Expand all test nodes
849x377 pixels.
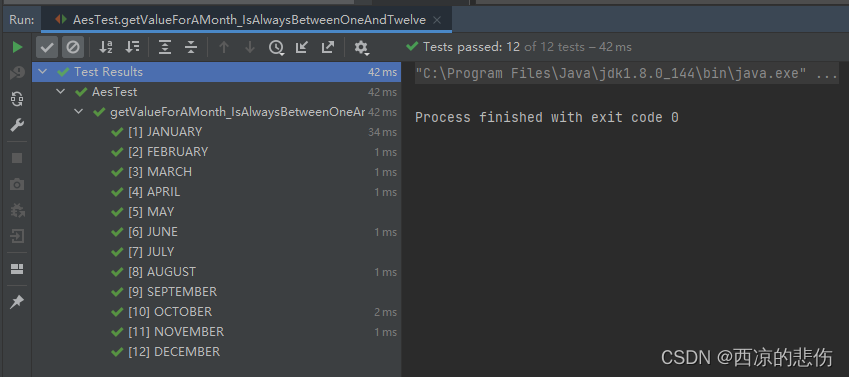(x=165, y=47)
